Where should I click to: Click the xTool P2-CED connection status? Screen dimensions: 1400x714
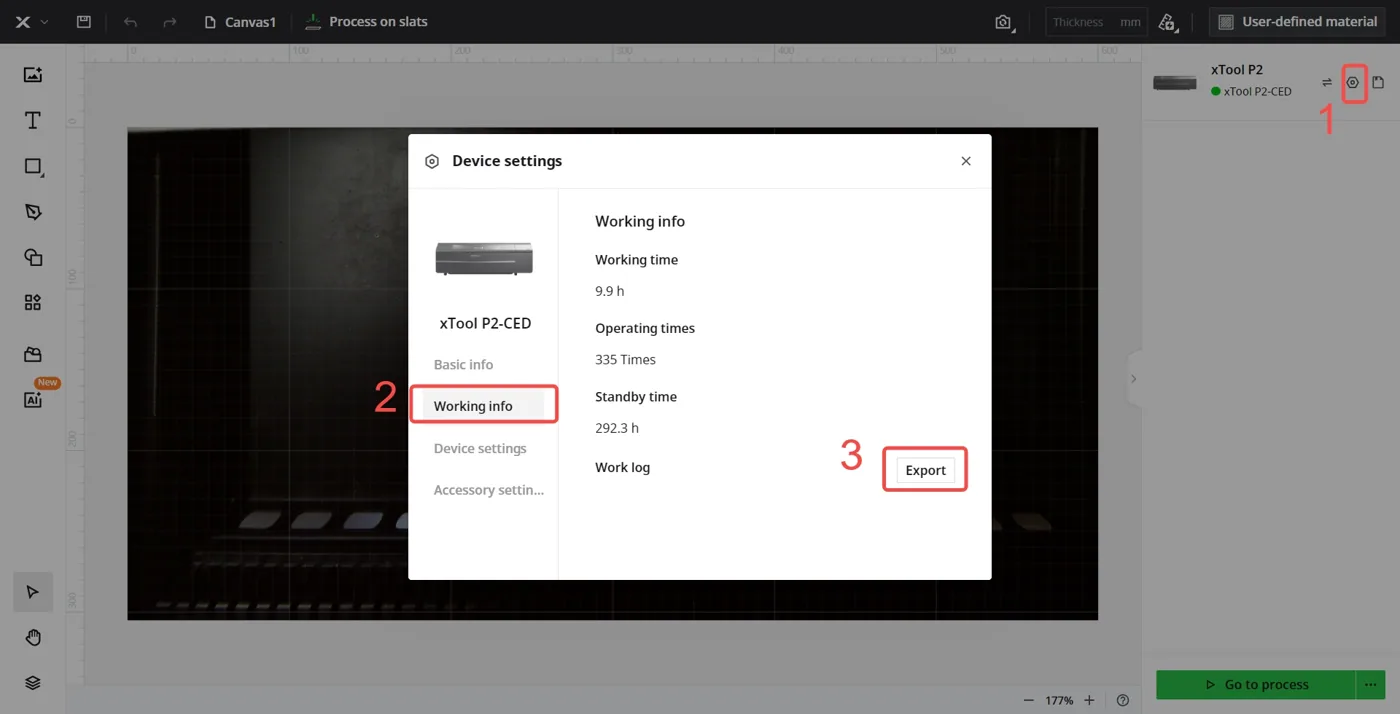pos(1251,91)
